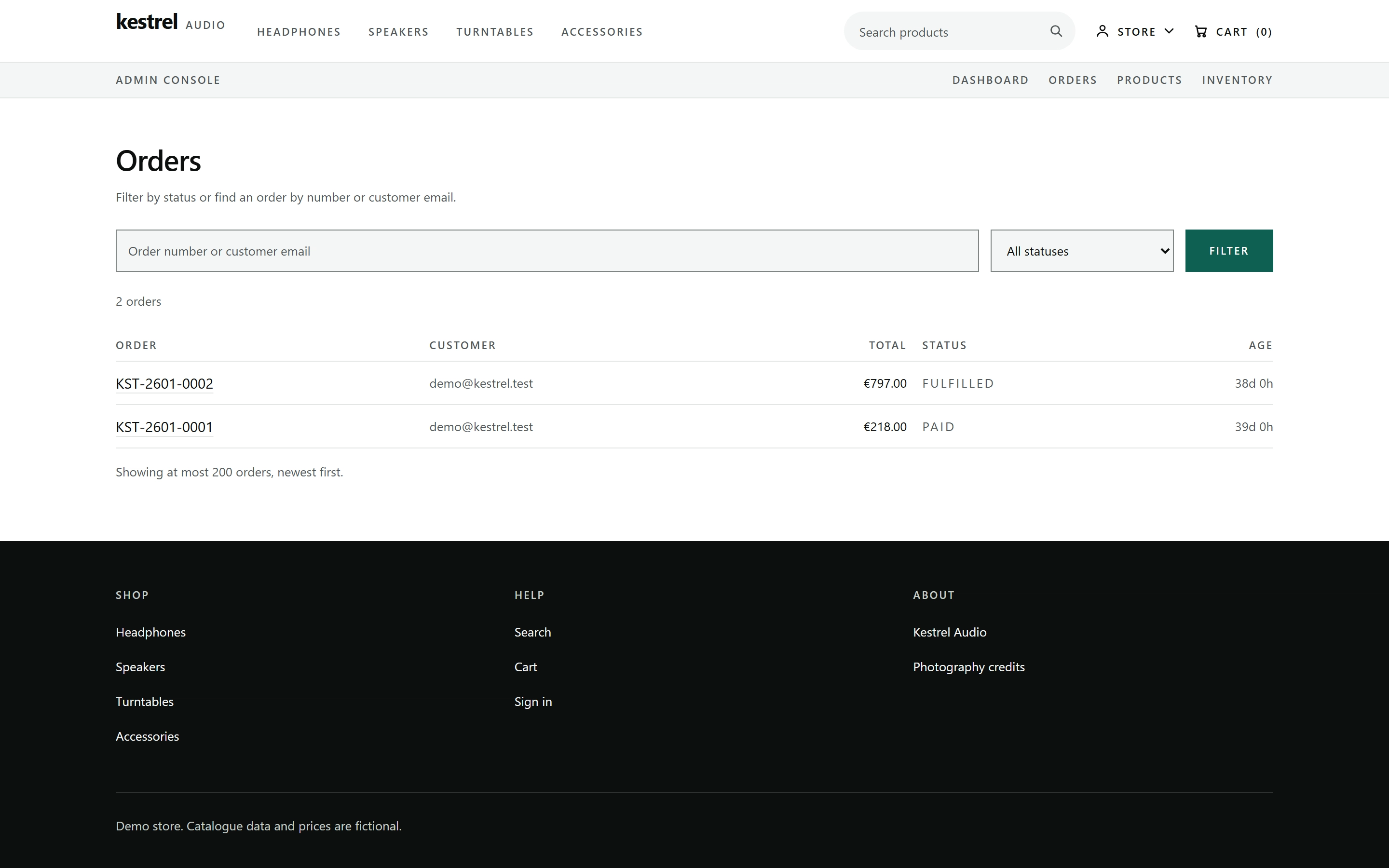Click the search magnifier icon
1389x868 pixels.
1056,31
